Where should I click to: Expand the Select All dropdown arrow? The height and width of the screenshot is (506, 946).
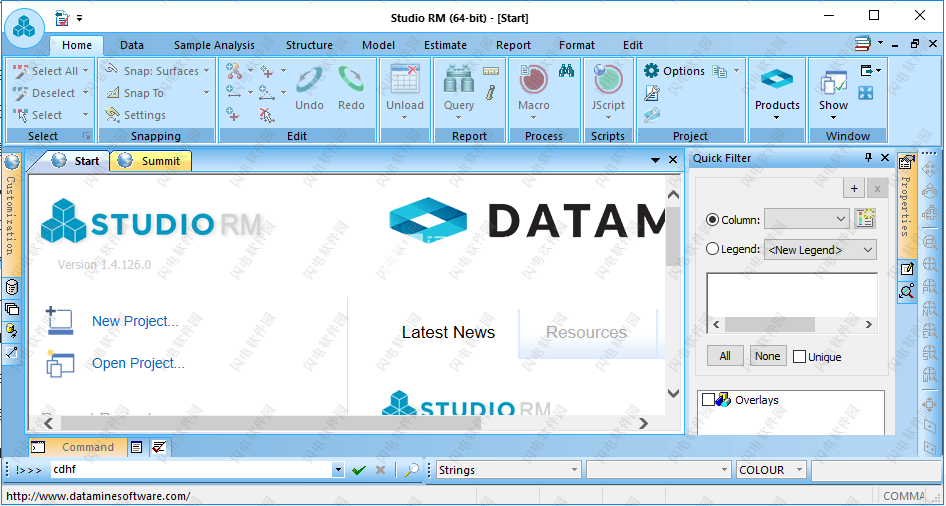point(86,71)
